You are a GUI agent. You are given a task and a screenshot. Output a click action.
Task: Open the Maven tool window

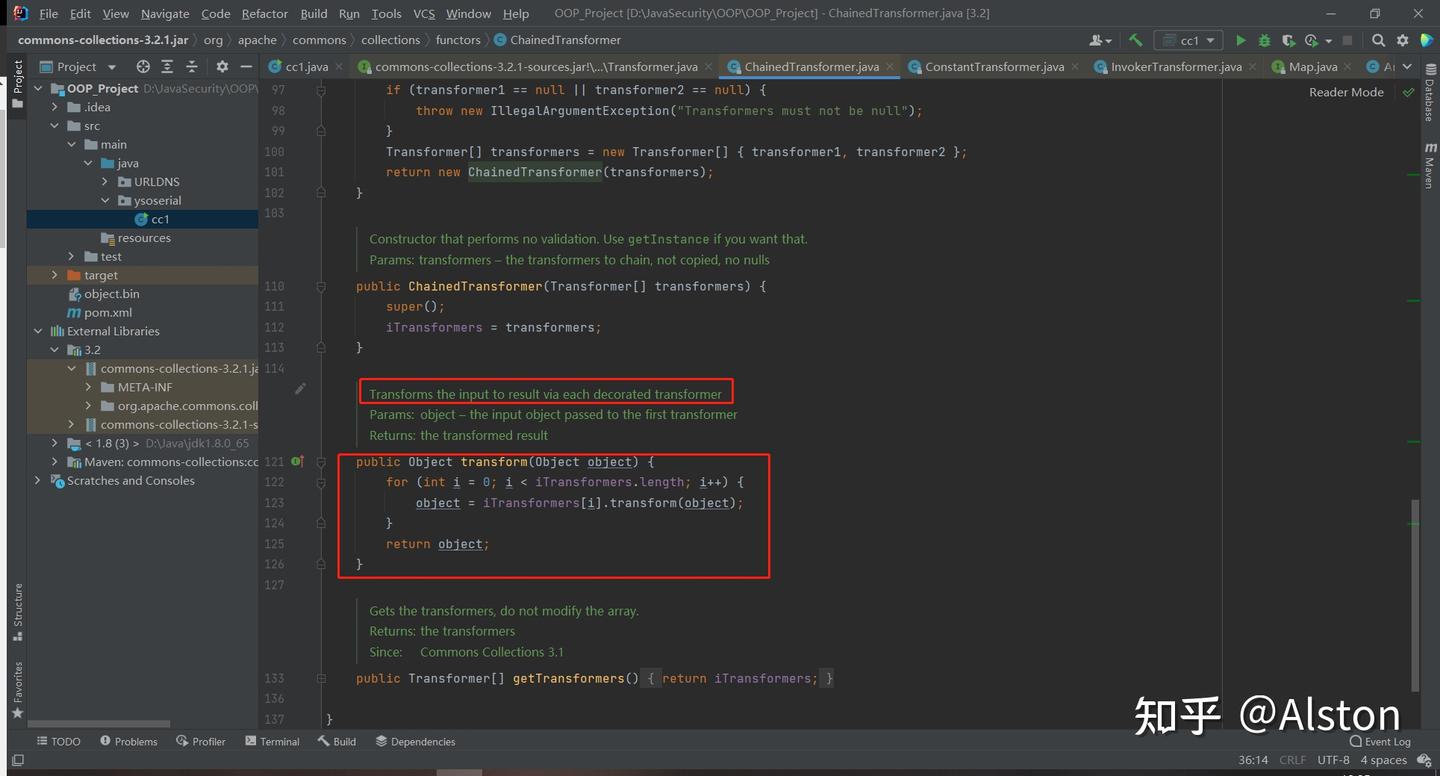1429,166
